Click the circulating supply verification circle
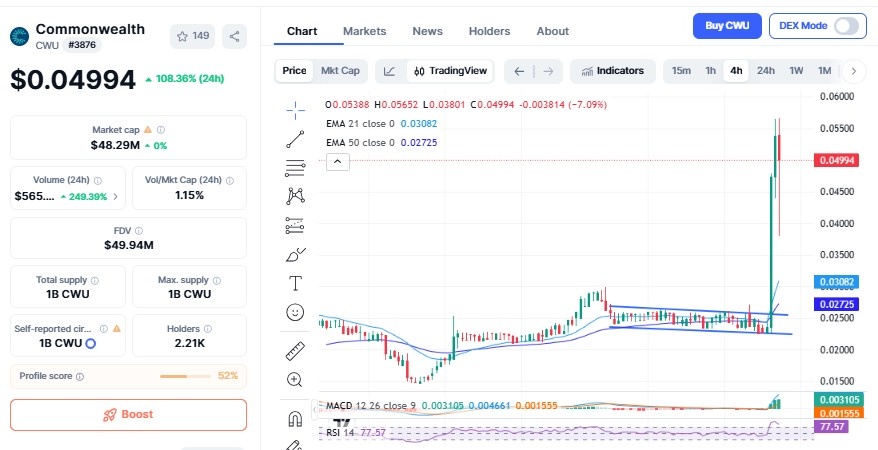This screenshot has height=450, width=878. [x=90, y=344]
